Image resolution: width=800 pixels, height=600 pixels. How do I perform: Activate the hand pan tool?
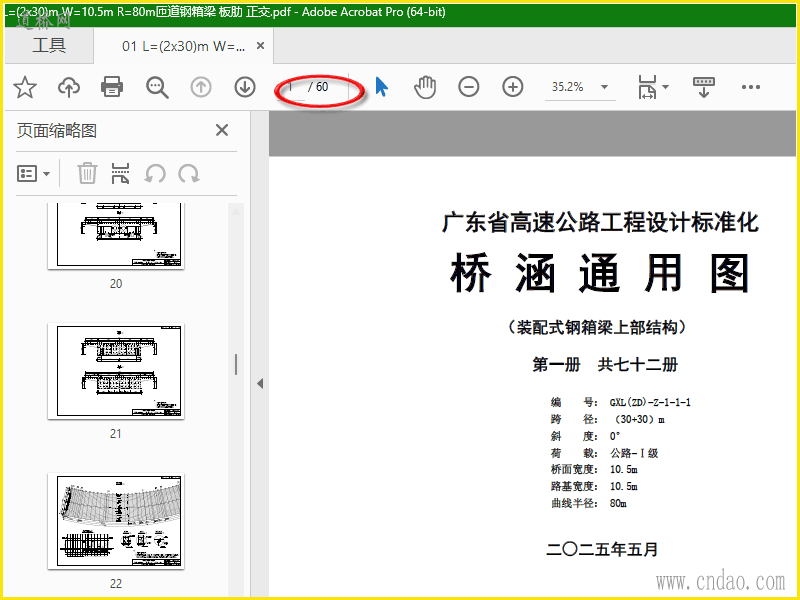[424, 87]
